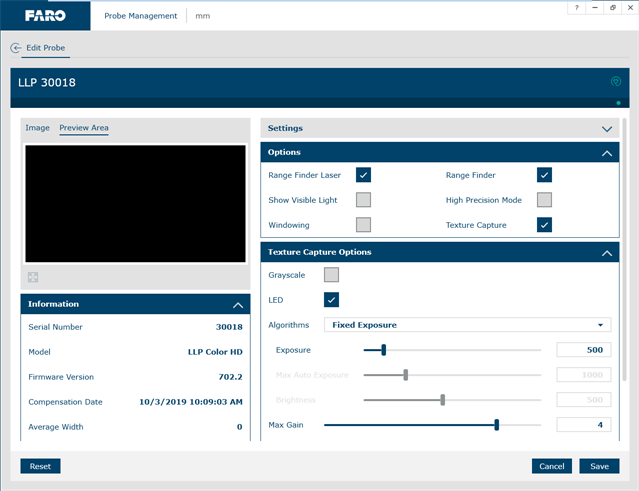Close the Probe Management window
The image size is (639, 491).
630,8
